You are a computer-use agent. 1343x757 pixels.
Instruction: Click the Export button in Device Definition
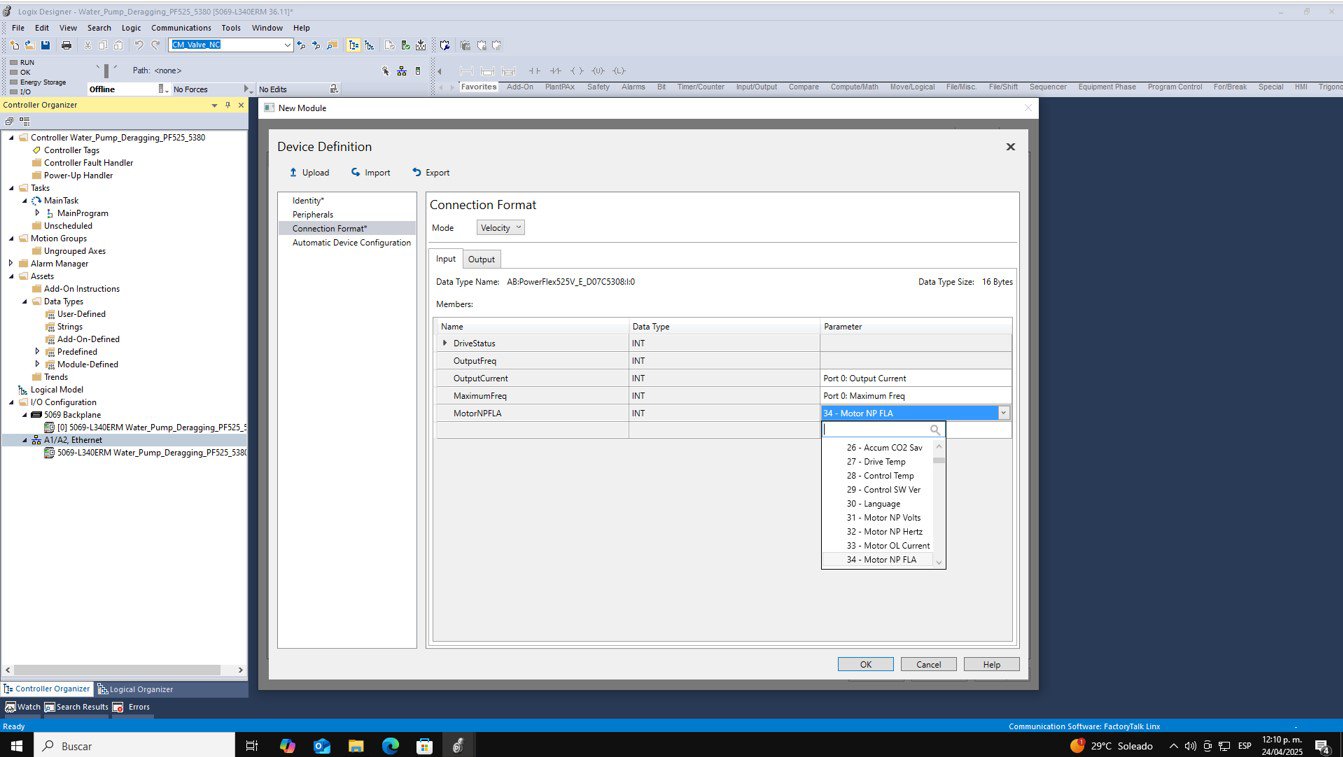click(x=431, y=172)
